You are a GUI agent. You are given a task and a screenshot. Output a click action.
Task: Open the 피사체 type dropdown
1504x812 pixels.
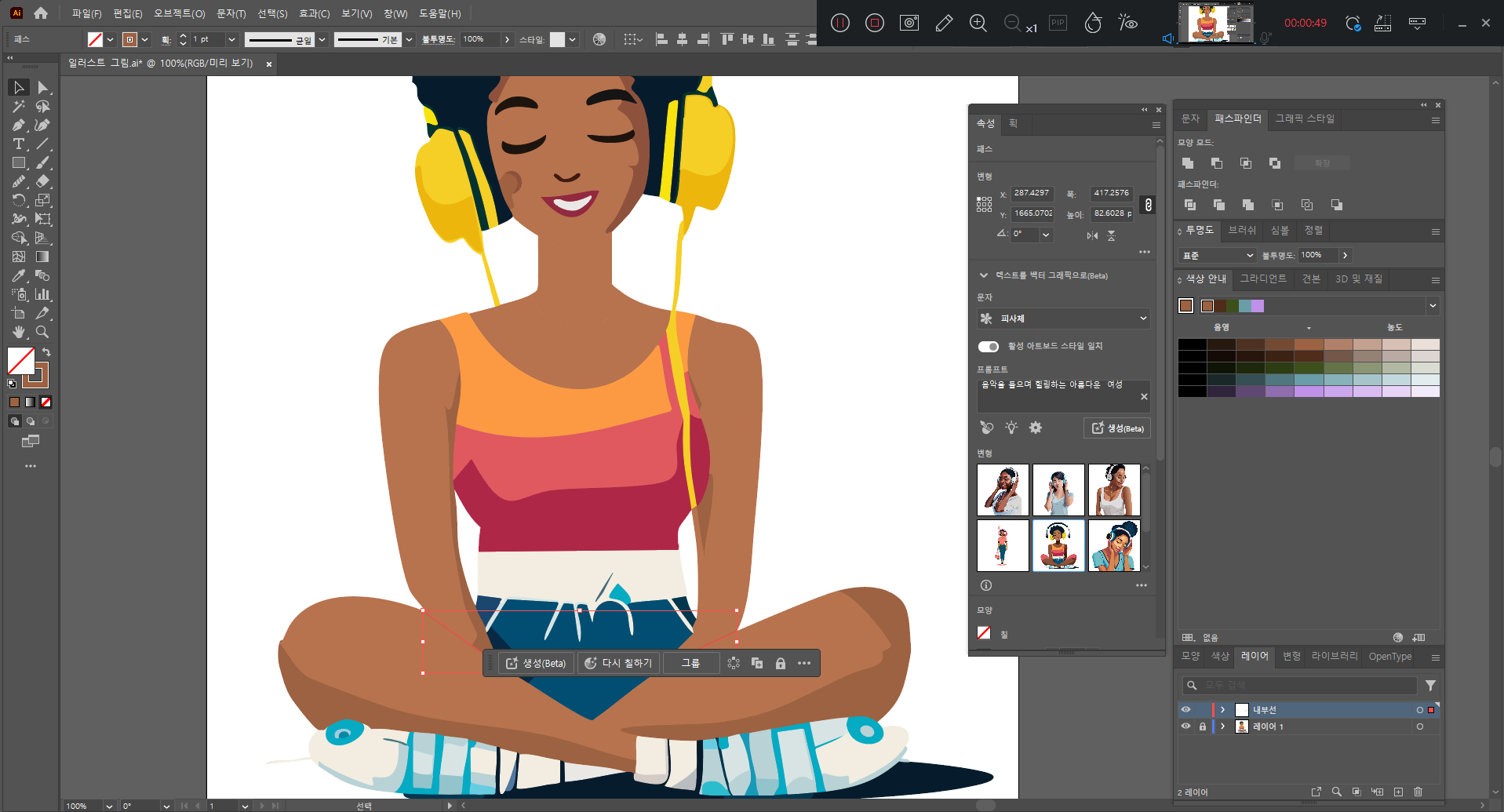(x=1064, y=319)
